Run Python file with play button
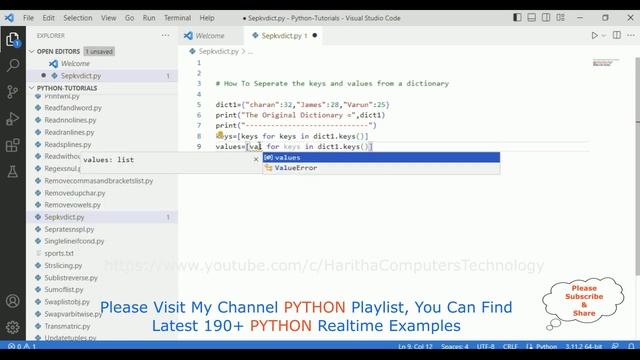640x360 pixels. (x=595, y=36)
